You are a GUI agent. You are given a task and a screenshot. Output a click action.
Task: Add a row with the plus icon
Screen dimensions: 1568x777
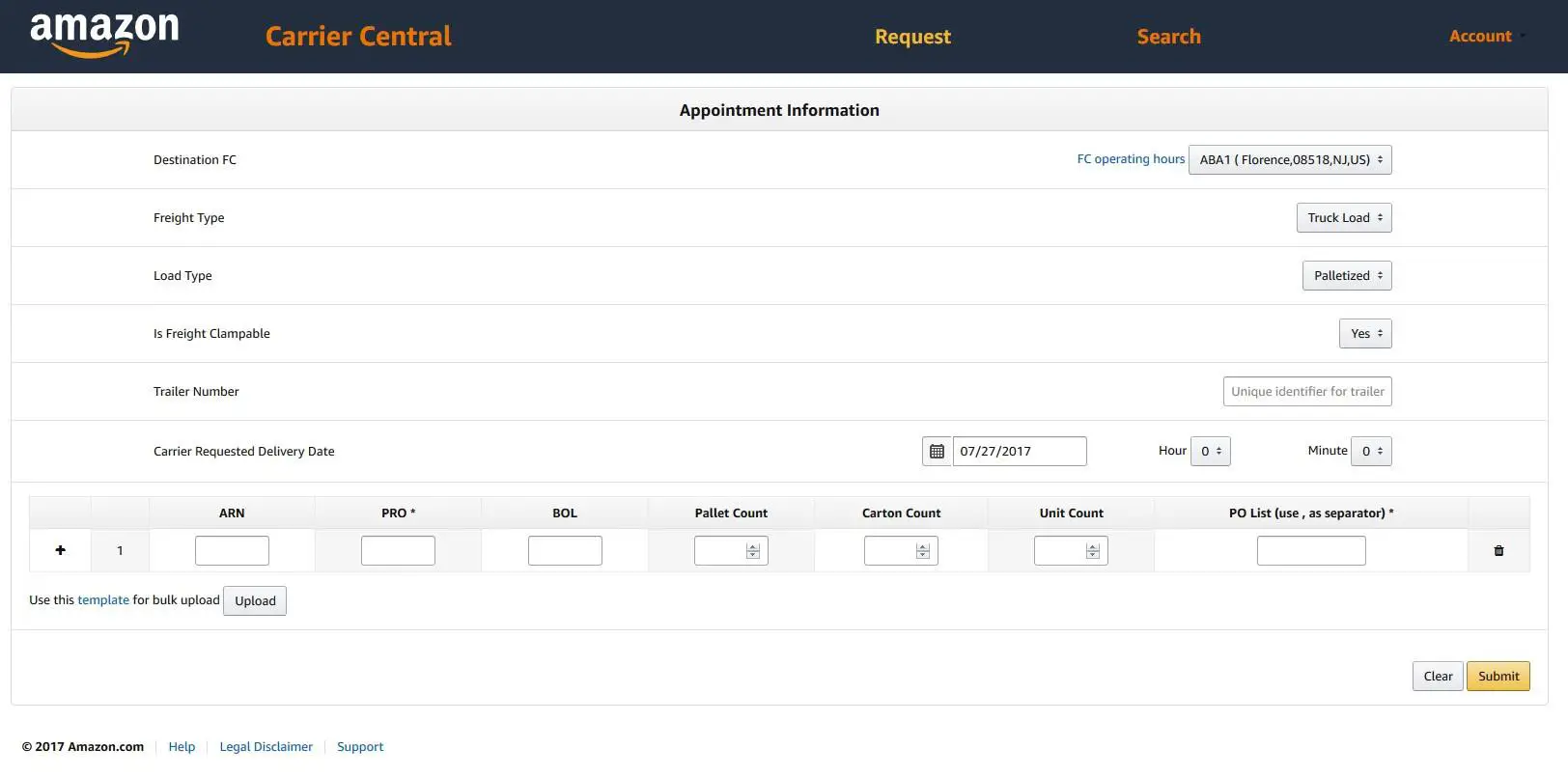pyautogui.click(x=60, y=550)
